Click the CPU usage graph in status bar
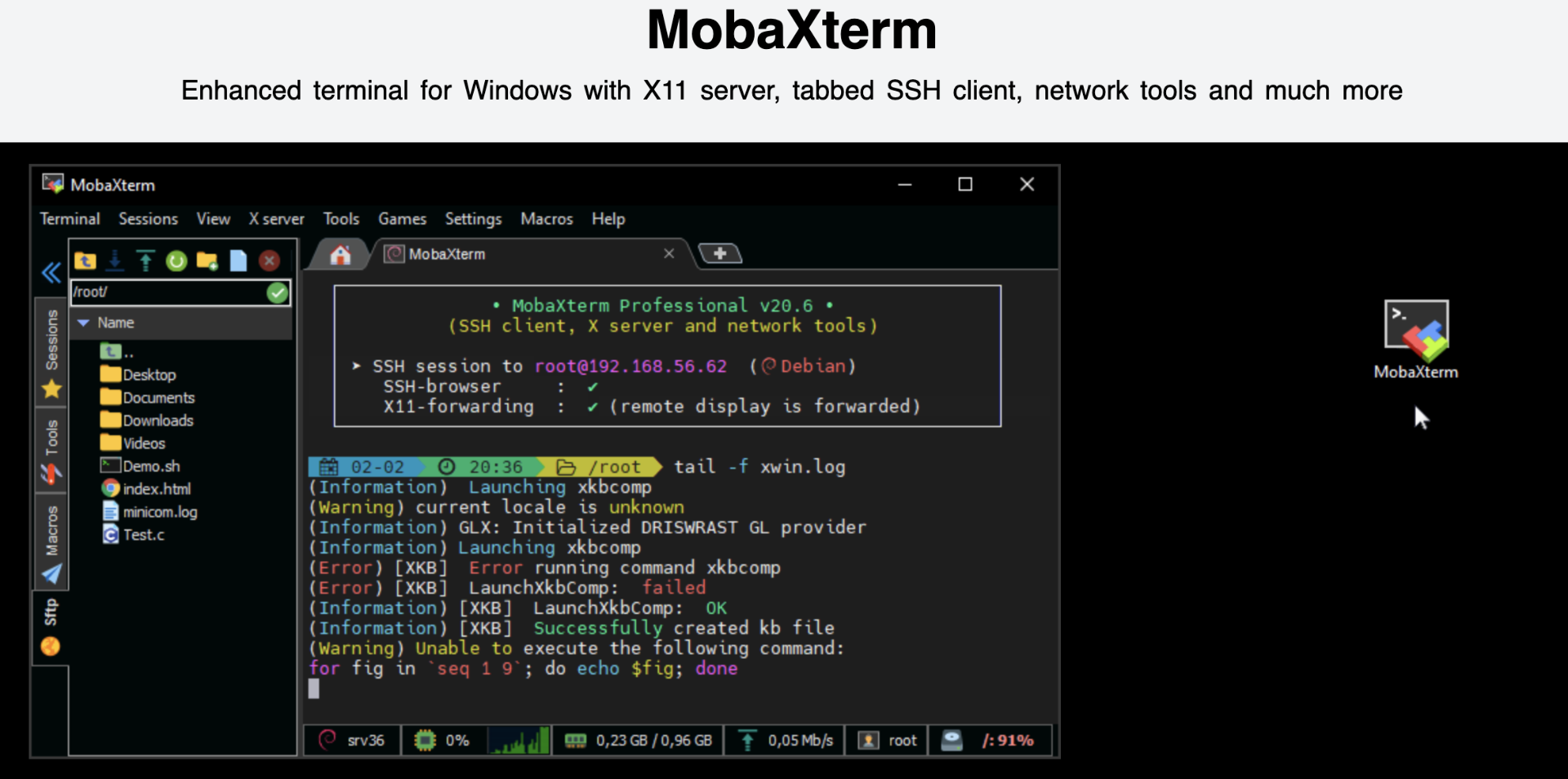The image size is (1568, 779). click(519, 741)
